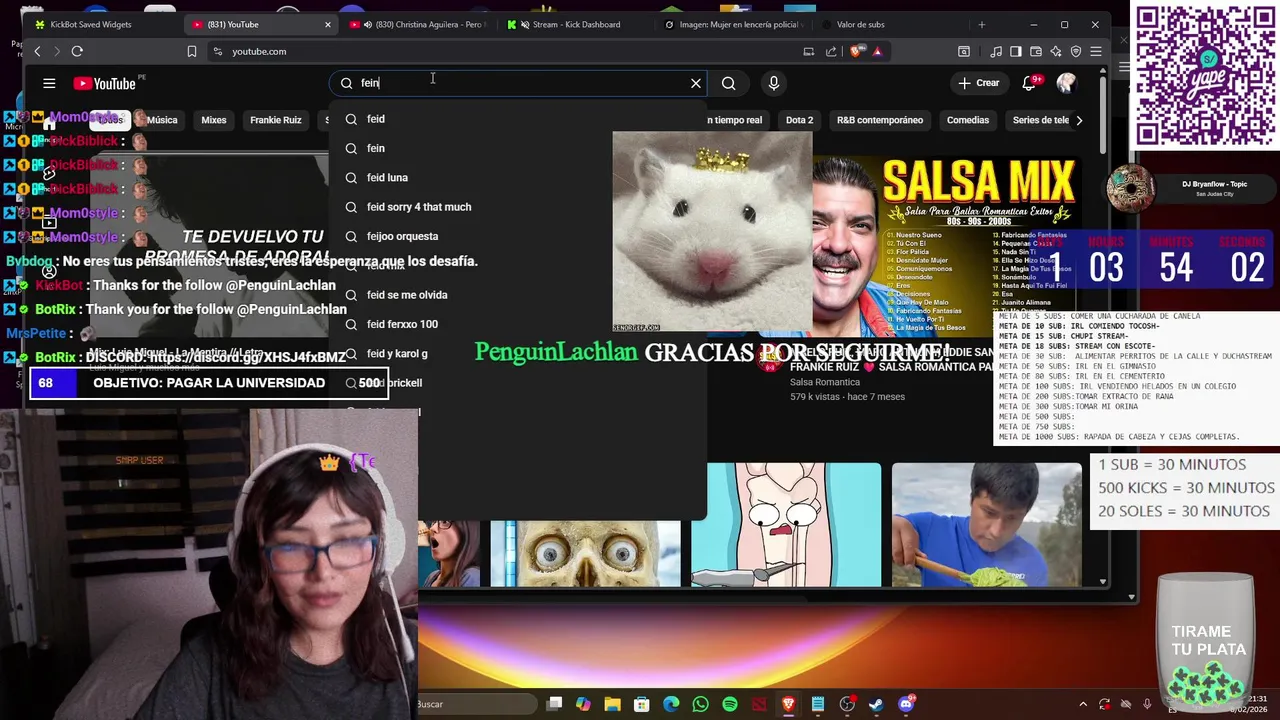1280x720 pixels.
Task: Switch to the Valor de subs tab
Action: click(890, 24)
